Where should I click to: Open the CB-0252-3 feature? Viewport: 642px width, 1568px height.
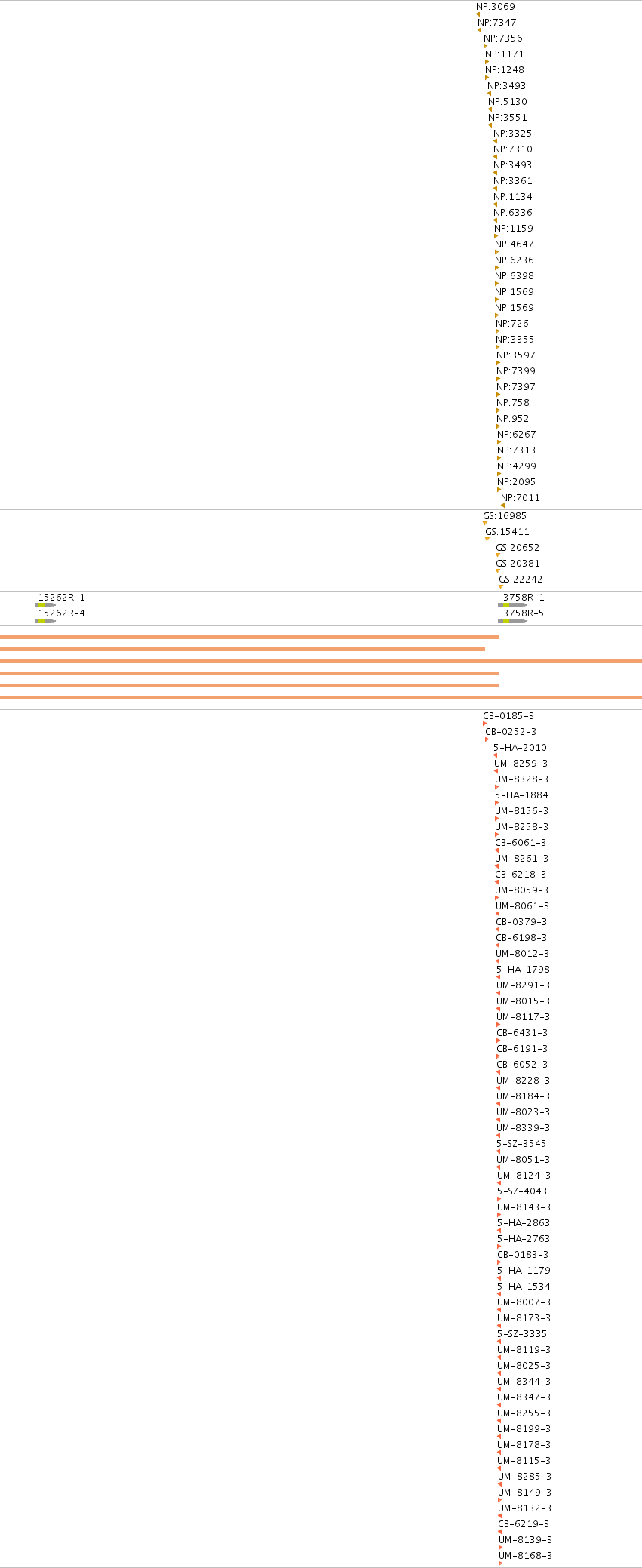click(x=511, y=732)
